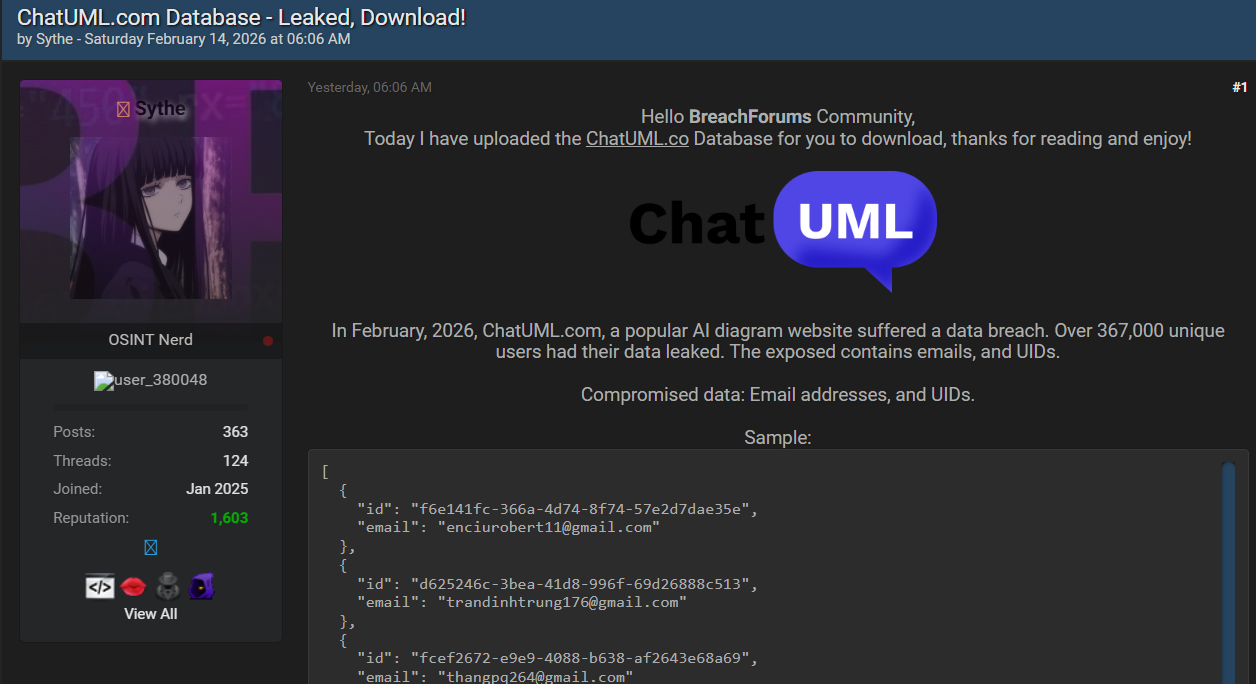Click Sythe username in the profile card

coord(160,109)
